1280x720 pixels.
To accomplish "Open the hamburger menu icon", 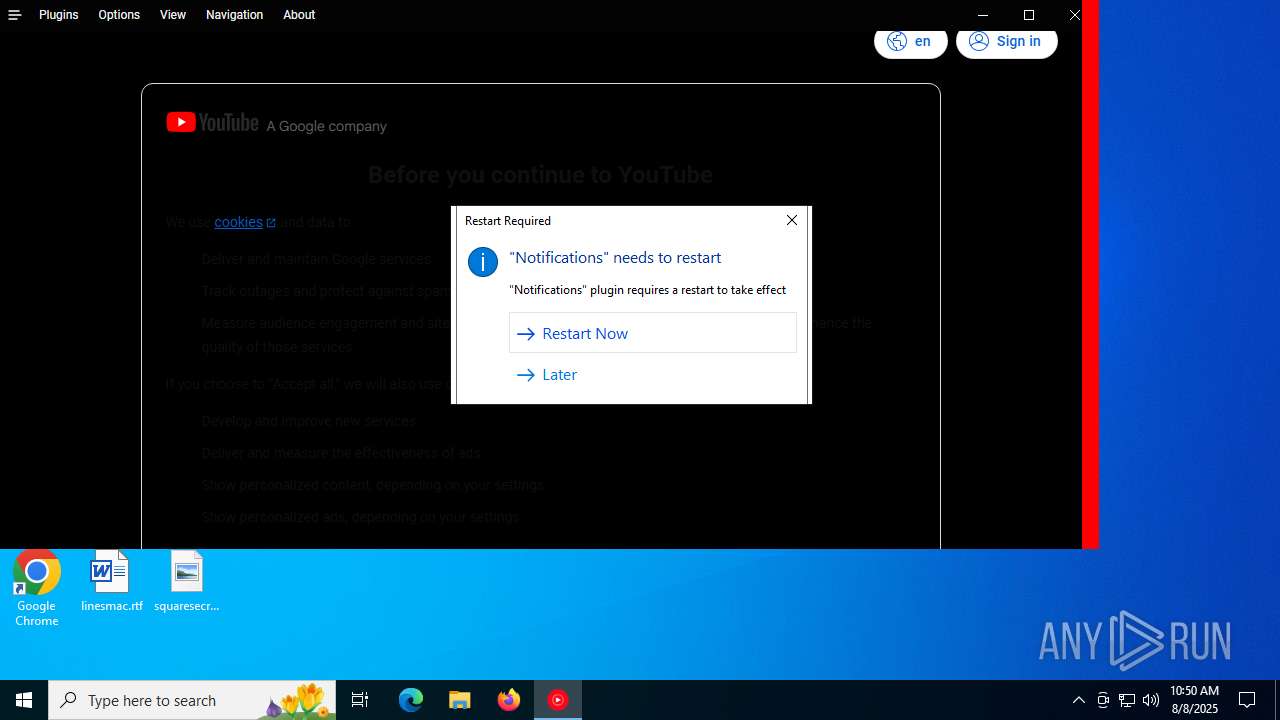I will (x=14, y=15).
